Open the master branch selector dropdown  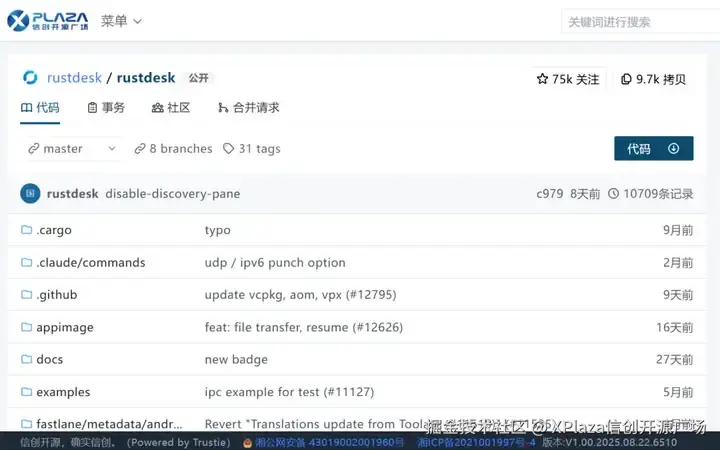pyautogui.click(x=72, y=149)
